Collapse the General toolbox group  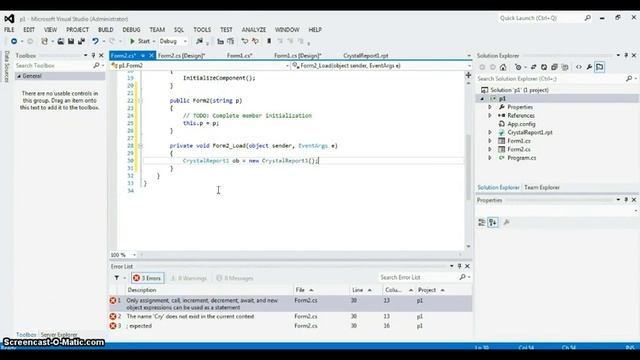click(19, 76)
